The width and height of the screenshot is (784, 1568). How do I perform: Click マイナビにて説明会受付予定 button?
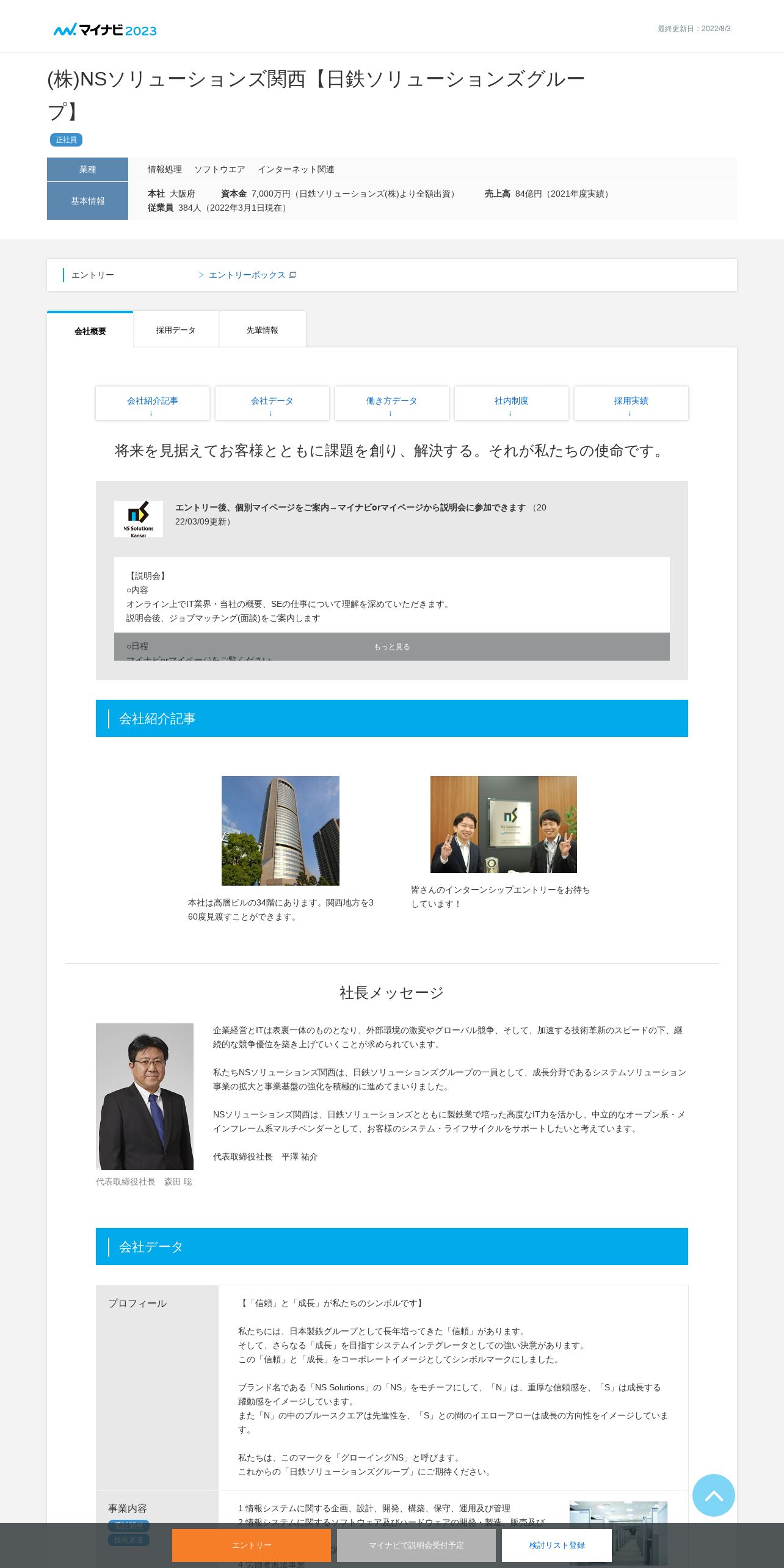pyautogui.click(x=416, y=1545)
